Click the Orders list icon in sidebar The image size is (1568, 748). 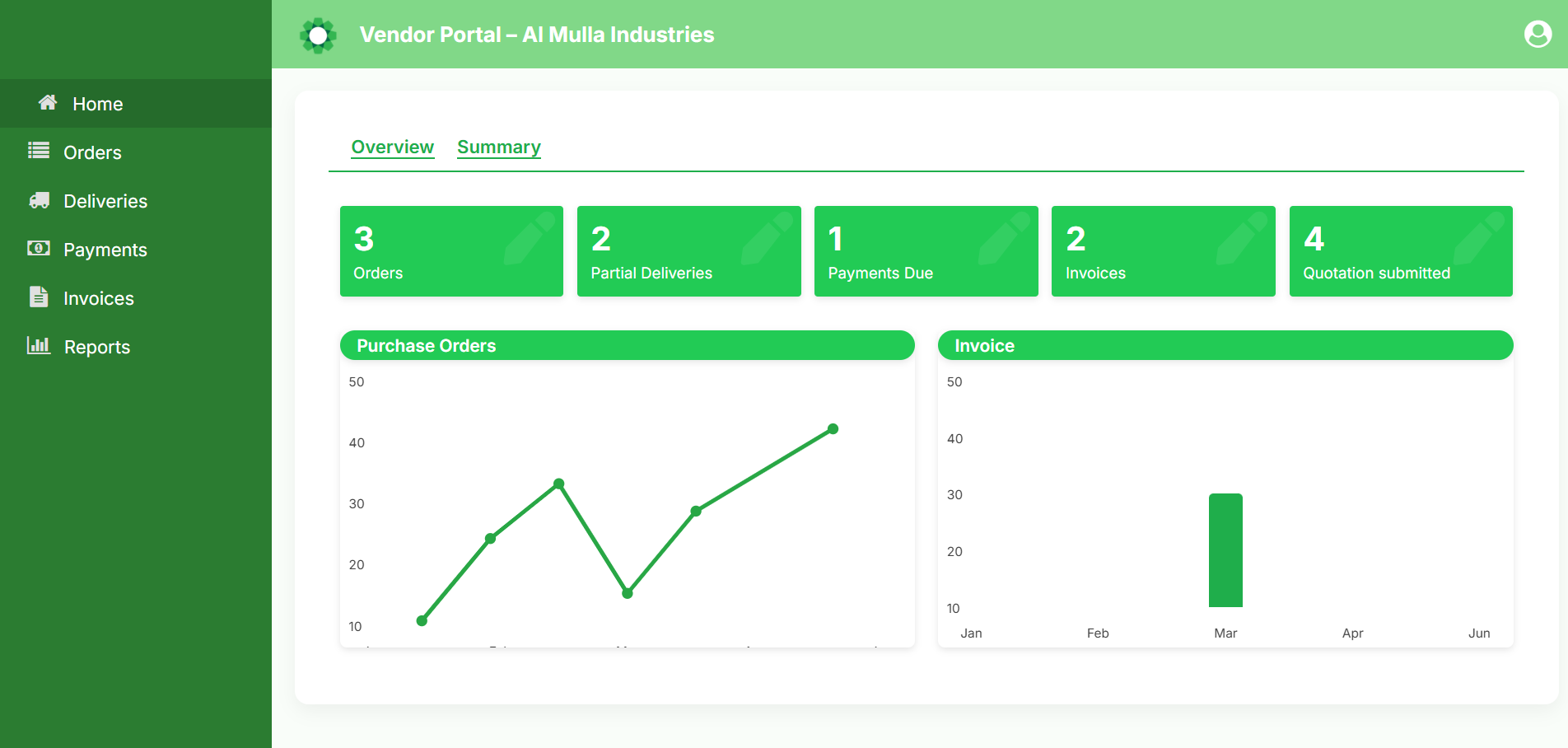39,151
